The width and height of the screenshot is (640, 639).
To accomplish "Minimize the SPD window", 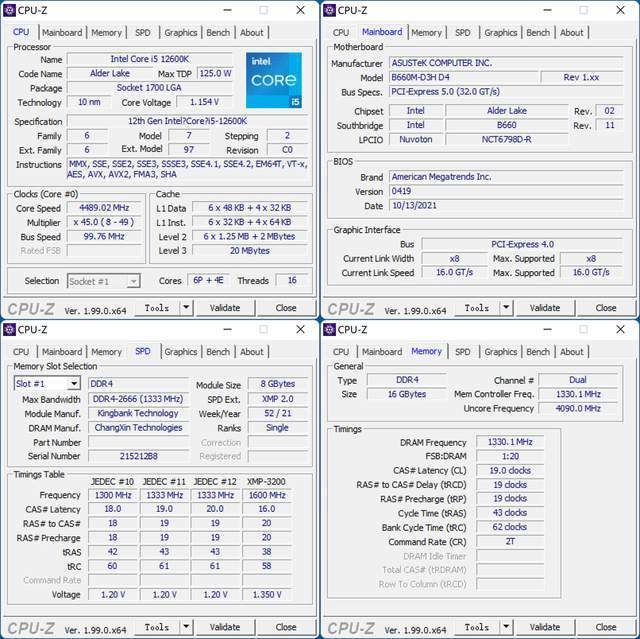I will pyautogui.click(x=228, y=329).
